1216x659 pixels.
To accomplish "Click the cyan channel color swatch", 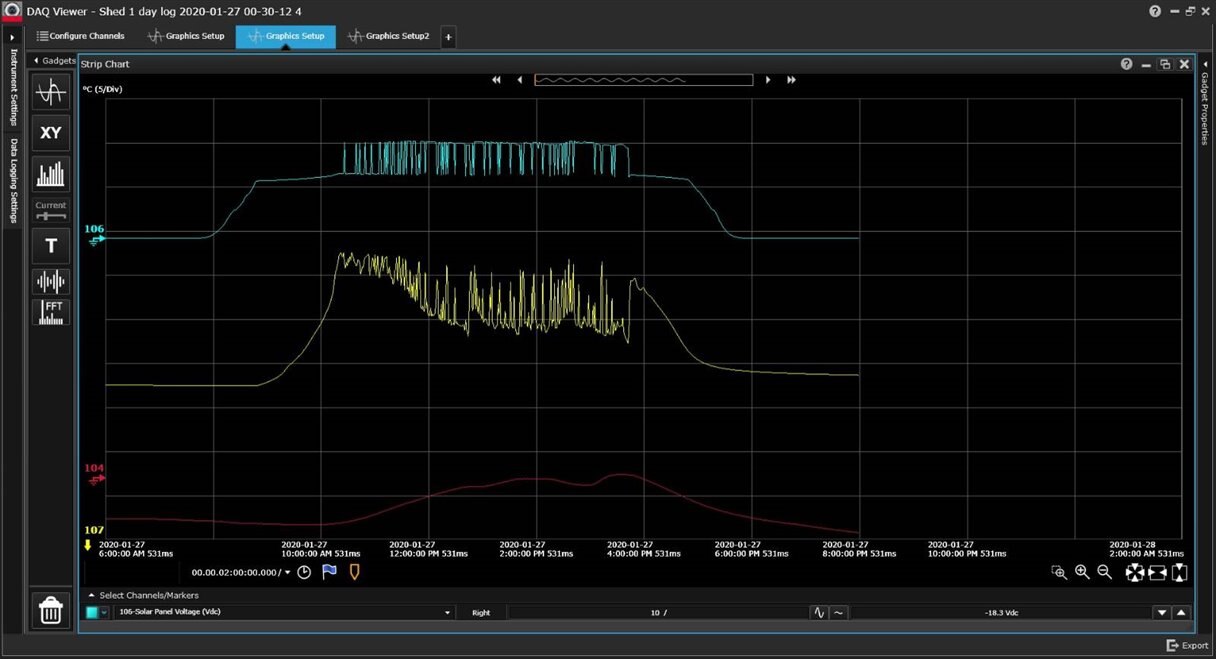I will 92,613.
